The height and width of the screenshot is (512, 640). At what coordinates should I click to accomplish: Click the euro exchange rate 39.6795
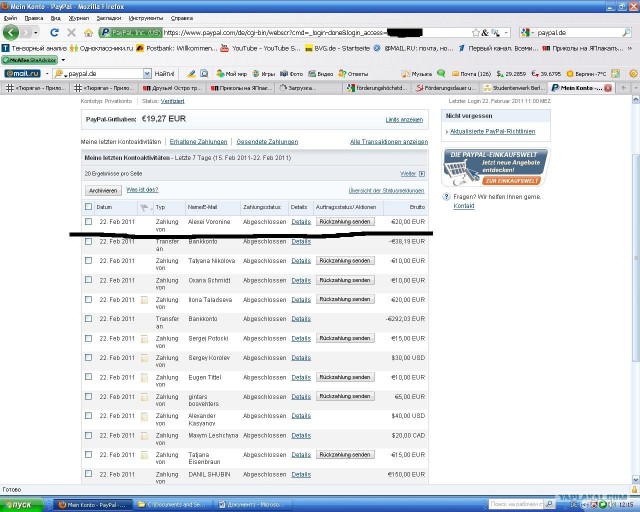point(546,73)
